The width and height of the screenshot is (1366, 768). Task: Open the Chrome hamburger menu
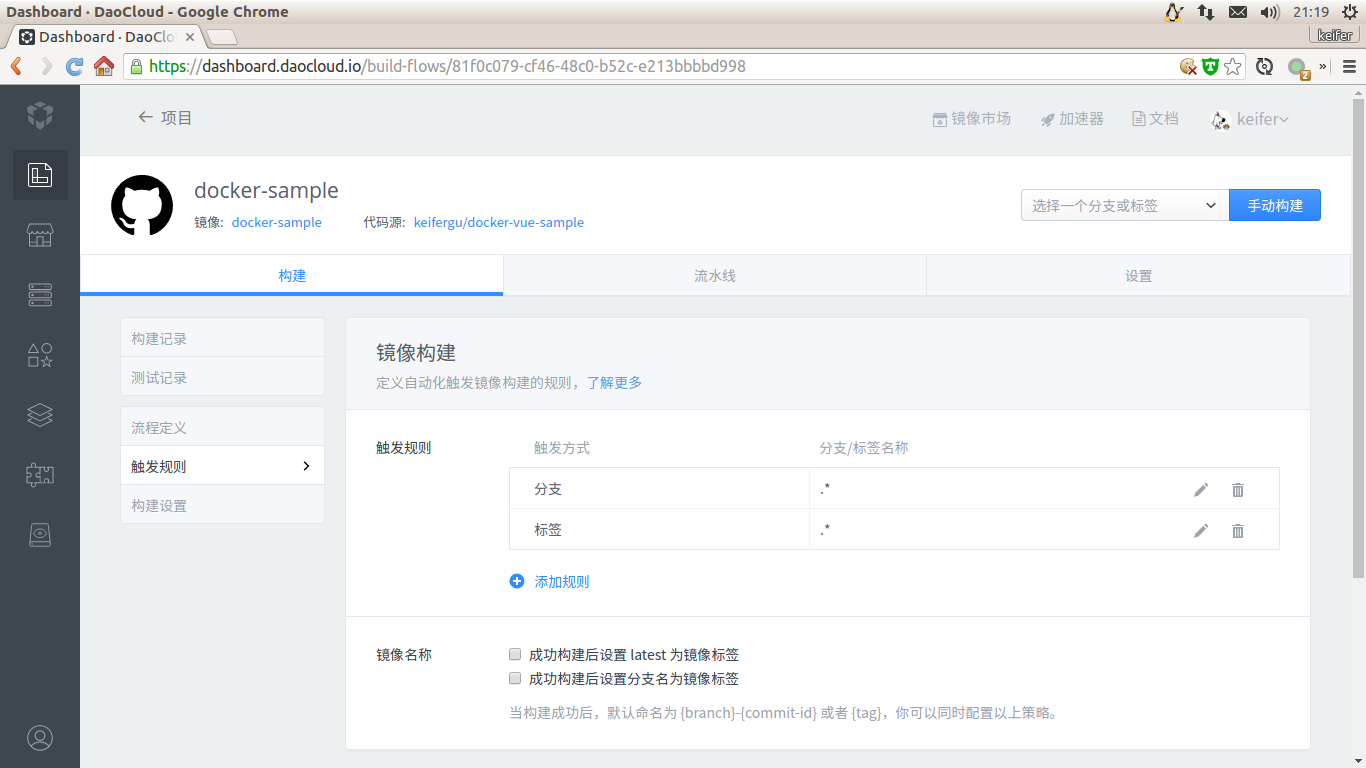(x=1349, y=67)
